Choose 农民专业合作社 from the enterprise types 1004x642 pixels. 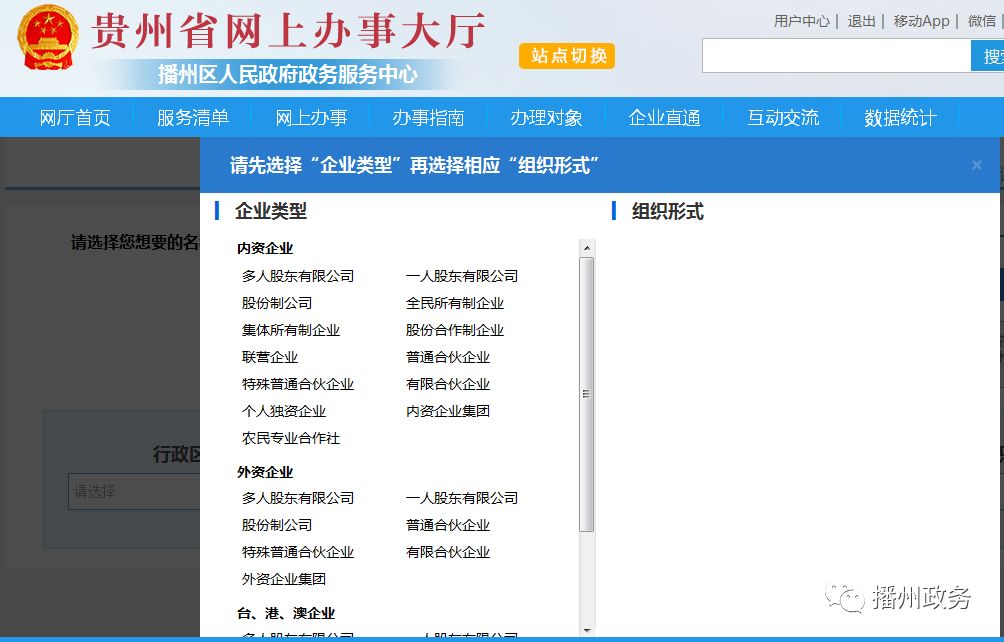[x=291, y=438]
